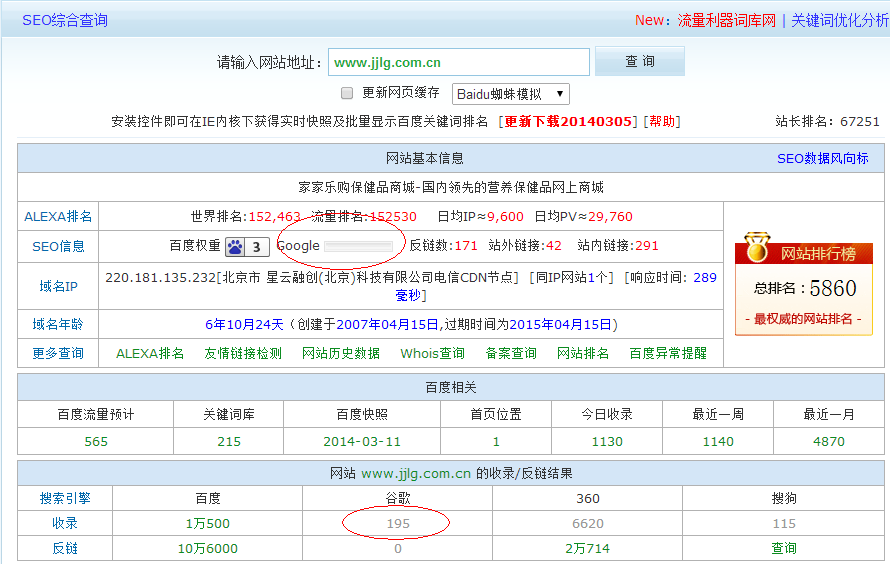Open the 备案查询 link
Image resolution: width=890 pixels, height=564 pixels.
[x=511, y=353]
